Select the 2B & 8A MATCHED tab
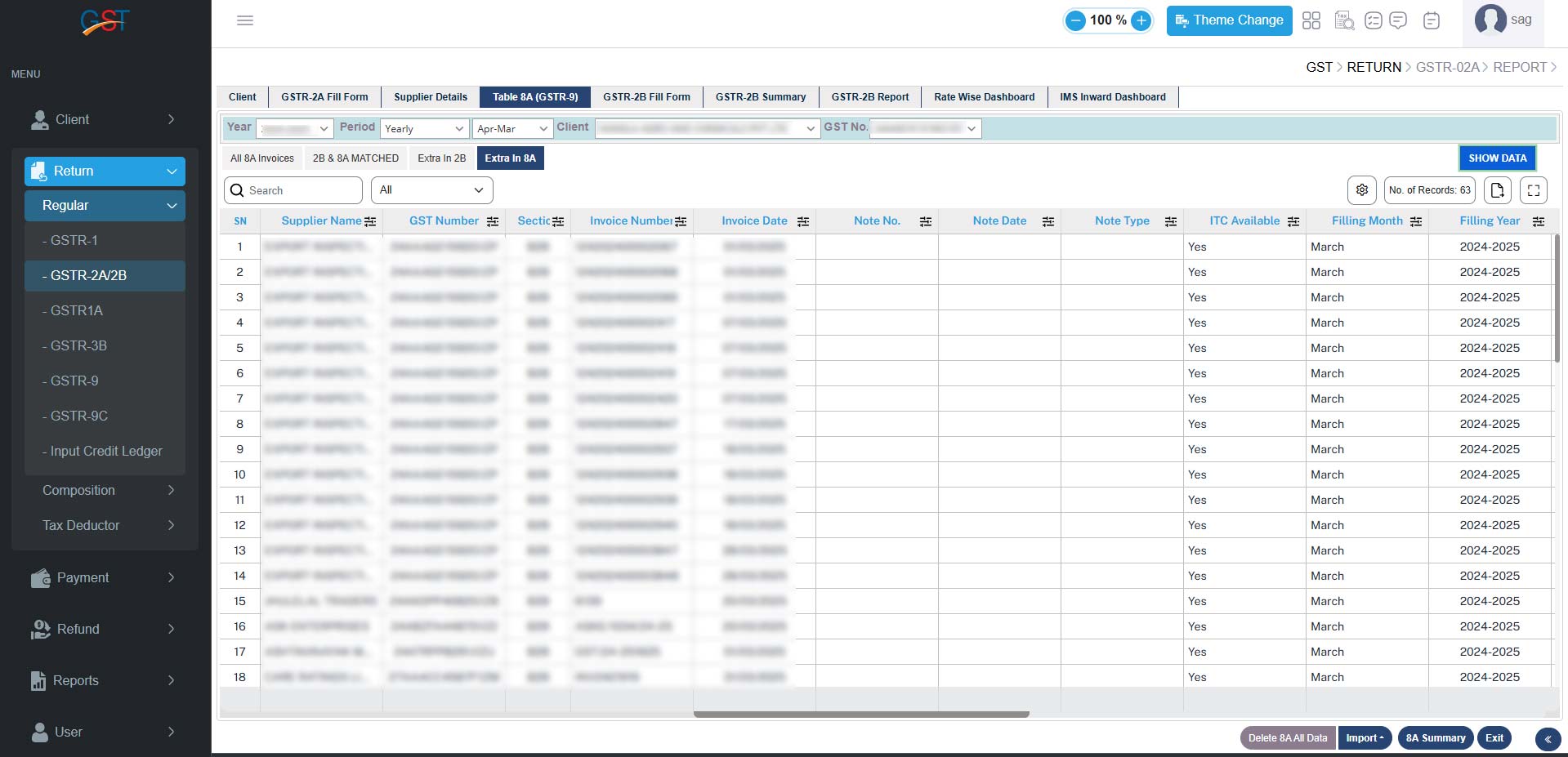This screenshot has height=757, width=1568. point(355,158)
